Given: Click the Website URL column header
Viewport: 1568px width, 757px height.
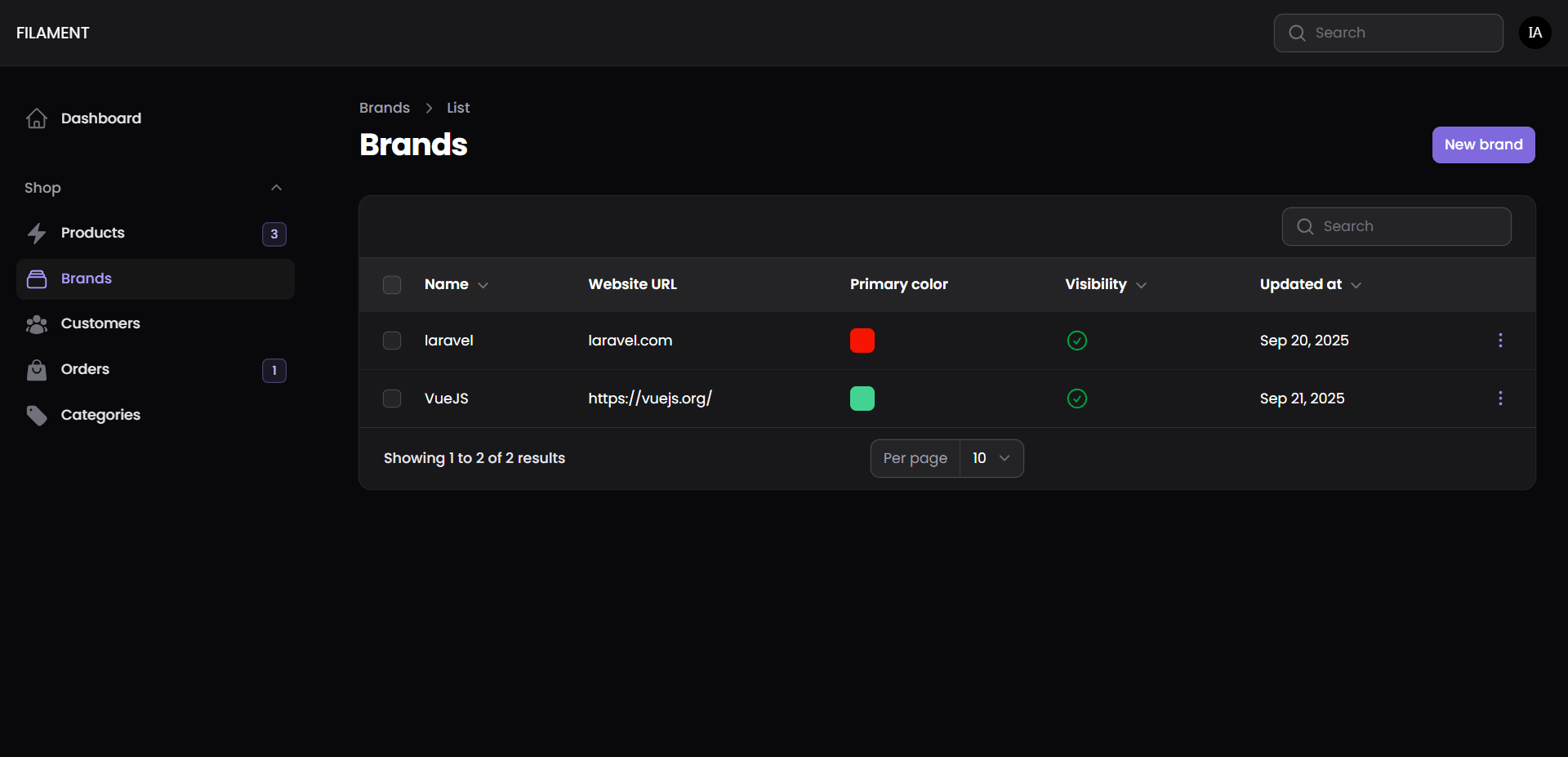Looking at the screenshot, I should tap(633, 284).
